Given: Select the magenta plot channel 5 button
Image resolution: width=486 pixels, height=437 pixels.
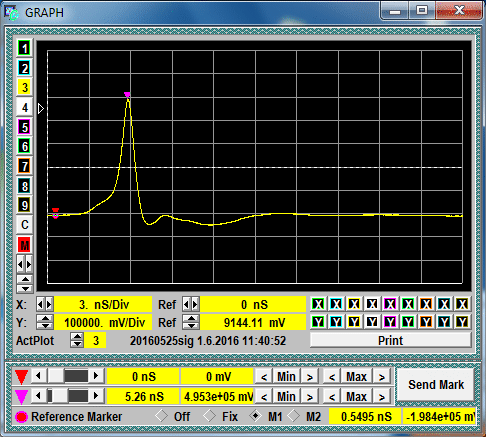Looking at the screenshot, I should pyautogui.click(x=24, y=127).
